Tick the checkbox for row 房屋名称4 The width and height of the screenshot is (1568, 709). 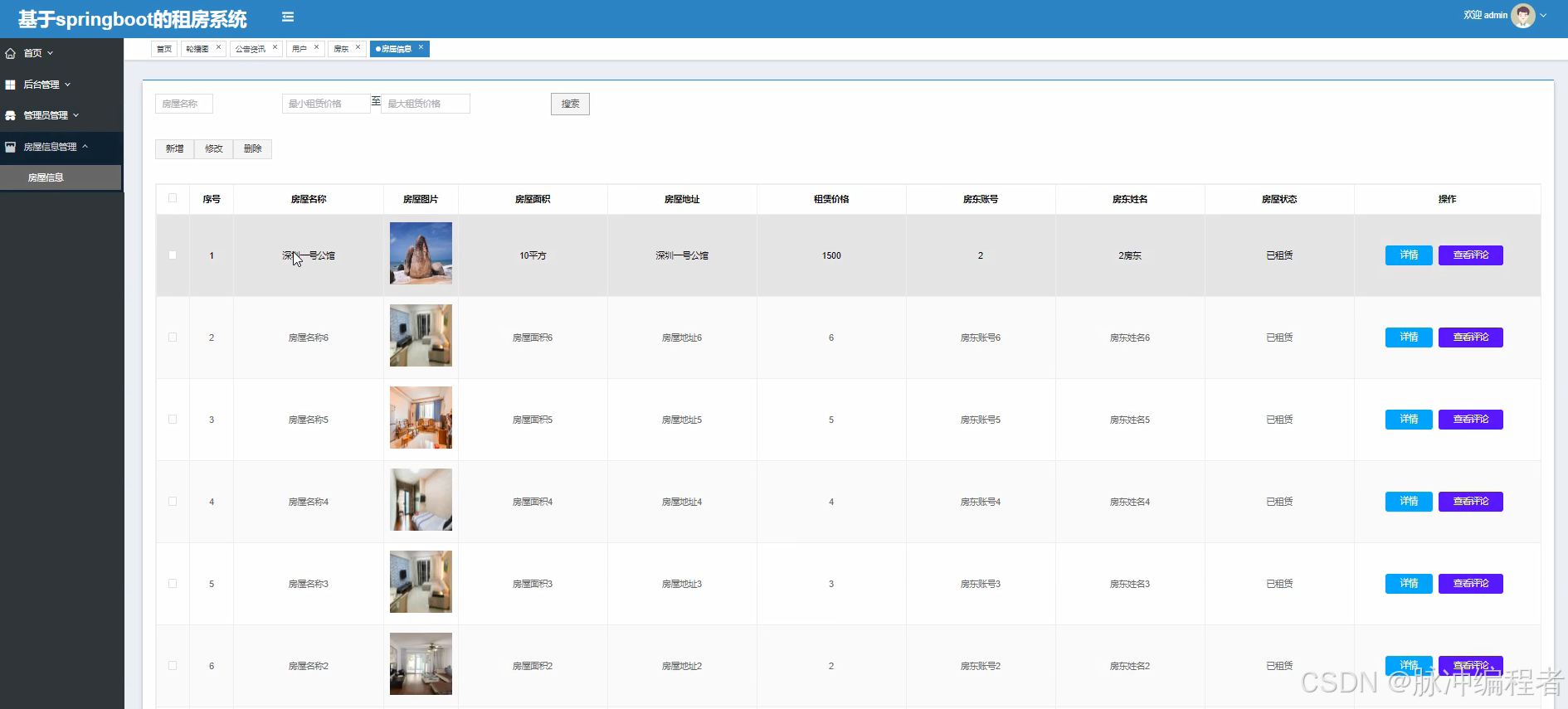[173, 502]
